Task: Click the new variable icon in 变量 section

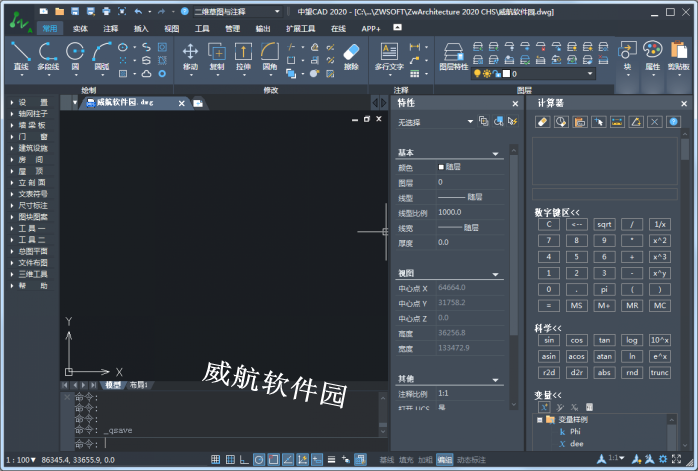Action: click(544, 407)
